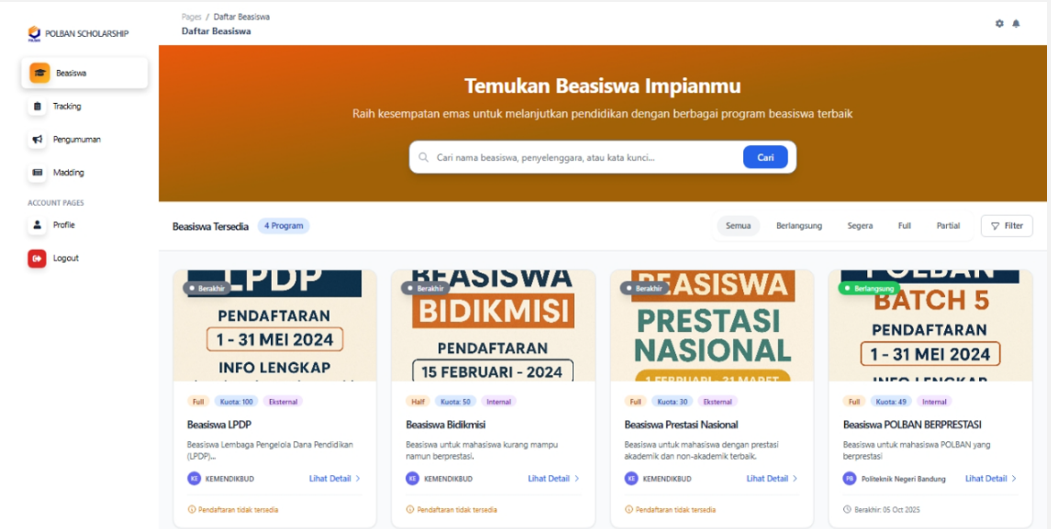Click Berakhir badge on LPDP poster

tap(207, 288)
